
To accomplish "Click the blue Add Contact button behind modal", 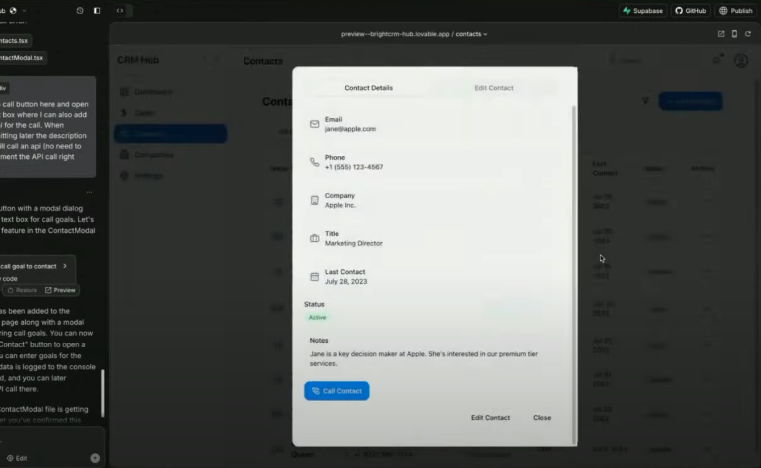I will coord(690,101).
